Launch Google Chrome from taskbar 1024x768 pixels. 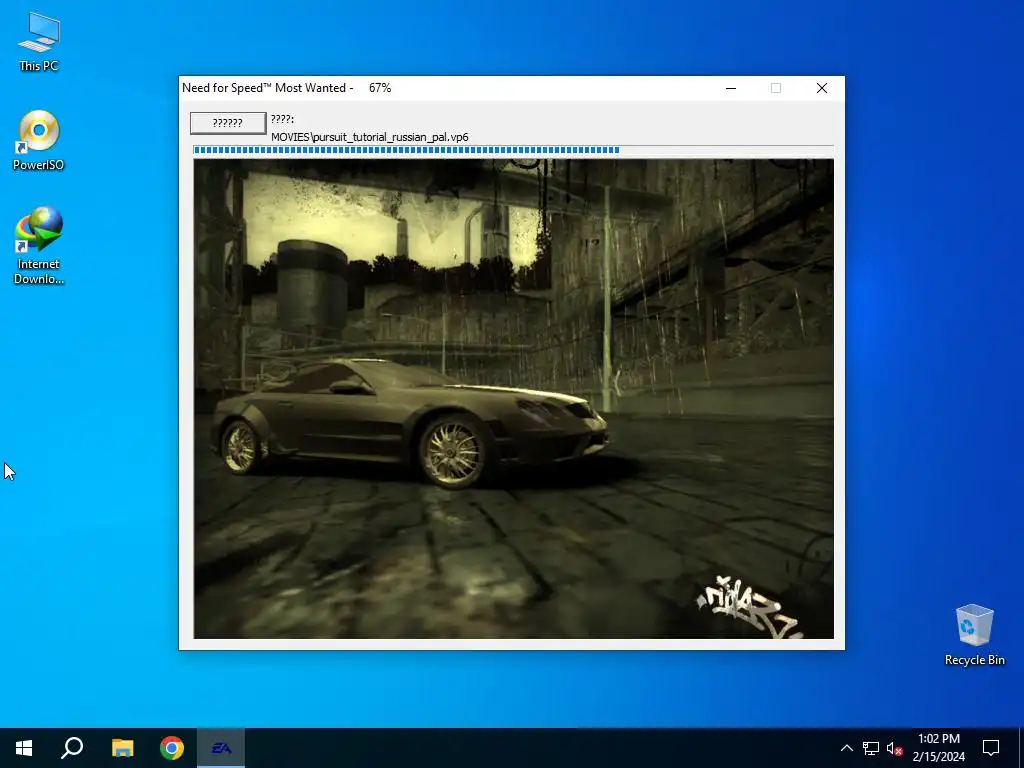point(172,748)
